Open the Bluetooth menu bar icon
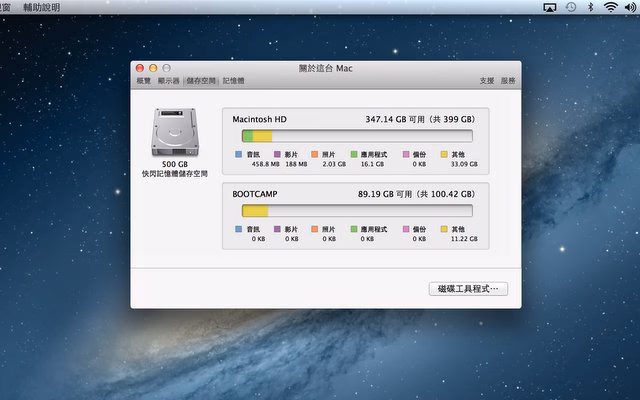Viewport: 640px width, 400px height. click(590, 7)
